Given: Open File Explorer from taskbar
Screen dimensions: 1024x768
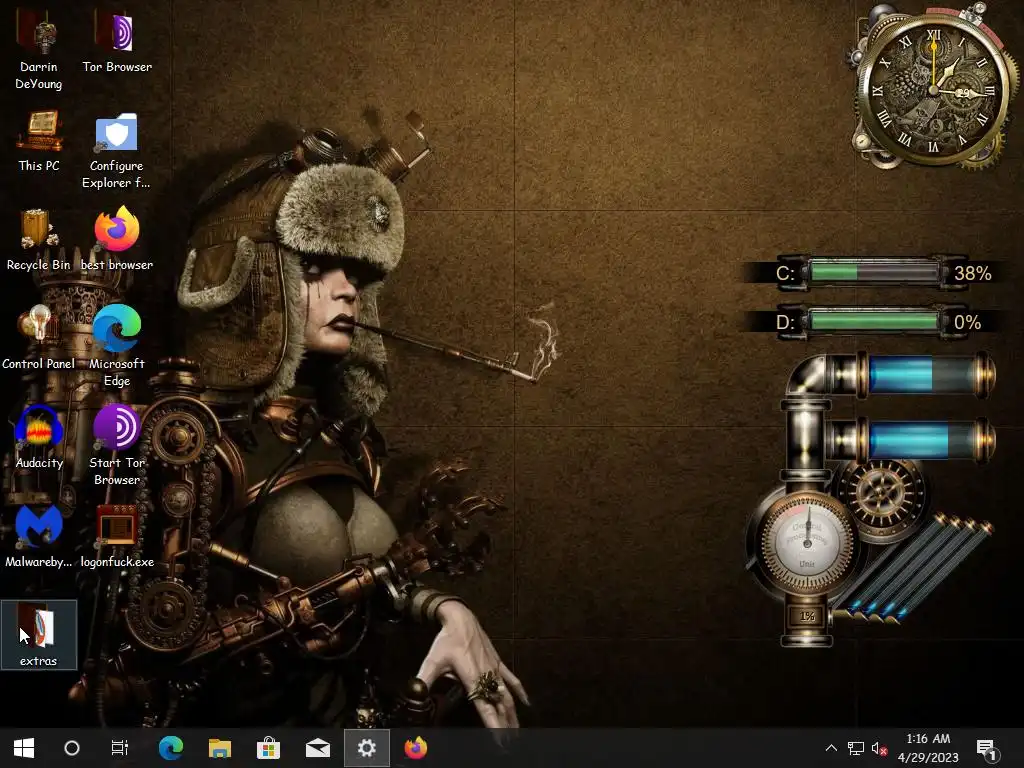Looking at the screenshot, I should tap(219, 748).
